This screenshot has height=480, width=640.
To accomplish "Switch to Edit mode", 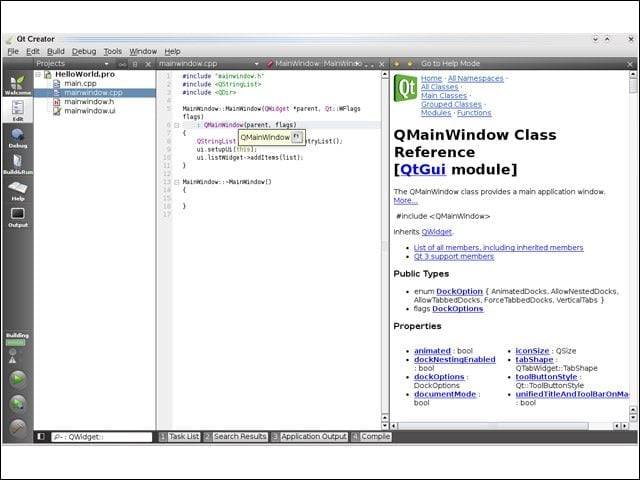I will coord(18,110).
